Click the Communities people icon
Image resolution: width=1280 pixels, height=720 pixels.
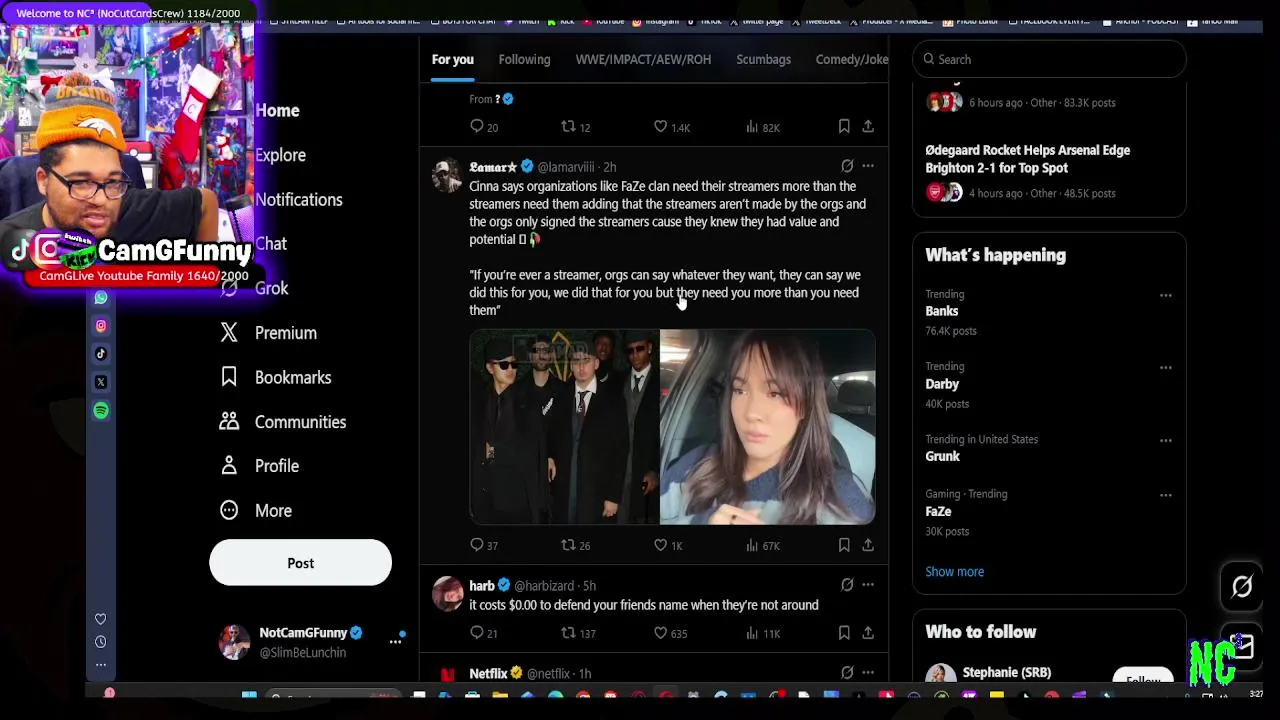coord(229,422)
